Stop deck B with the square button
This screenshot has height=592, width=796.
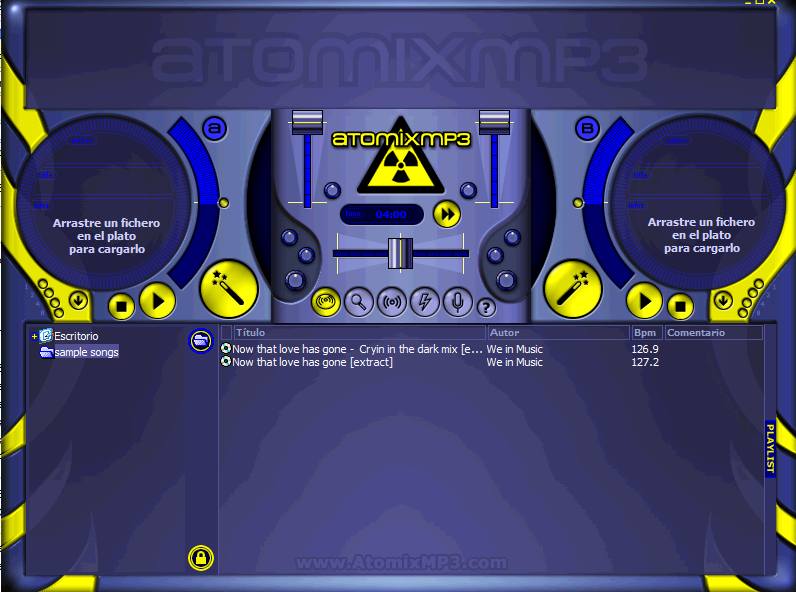(680, 306)
